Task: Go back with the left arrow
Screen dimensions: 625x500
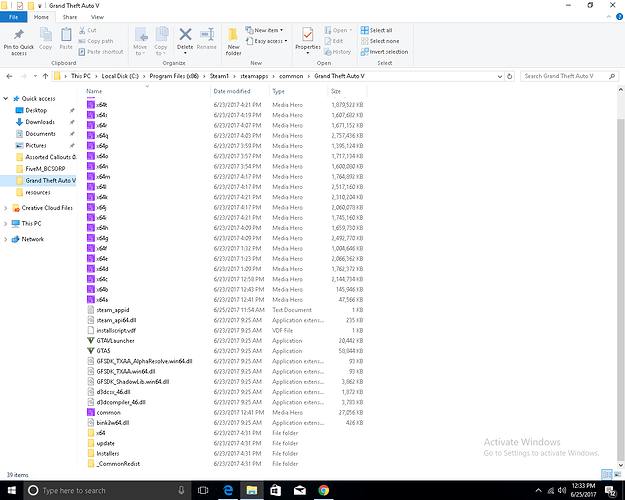Action: tap(10, 76)
